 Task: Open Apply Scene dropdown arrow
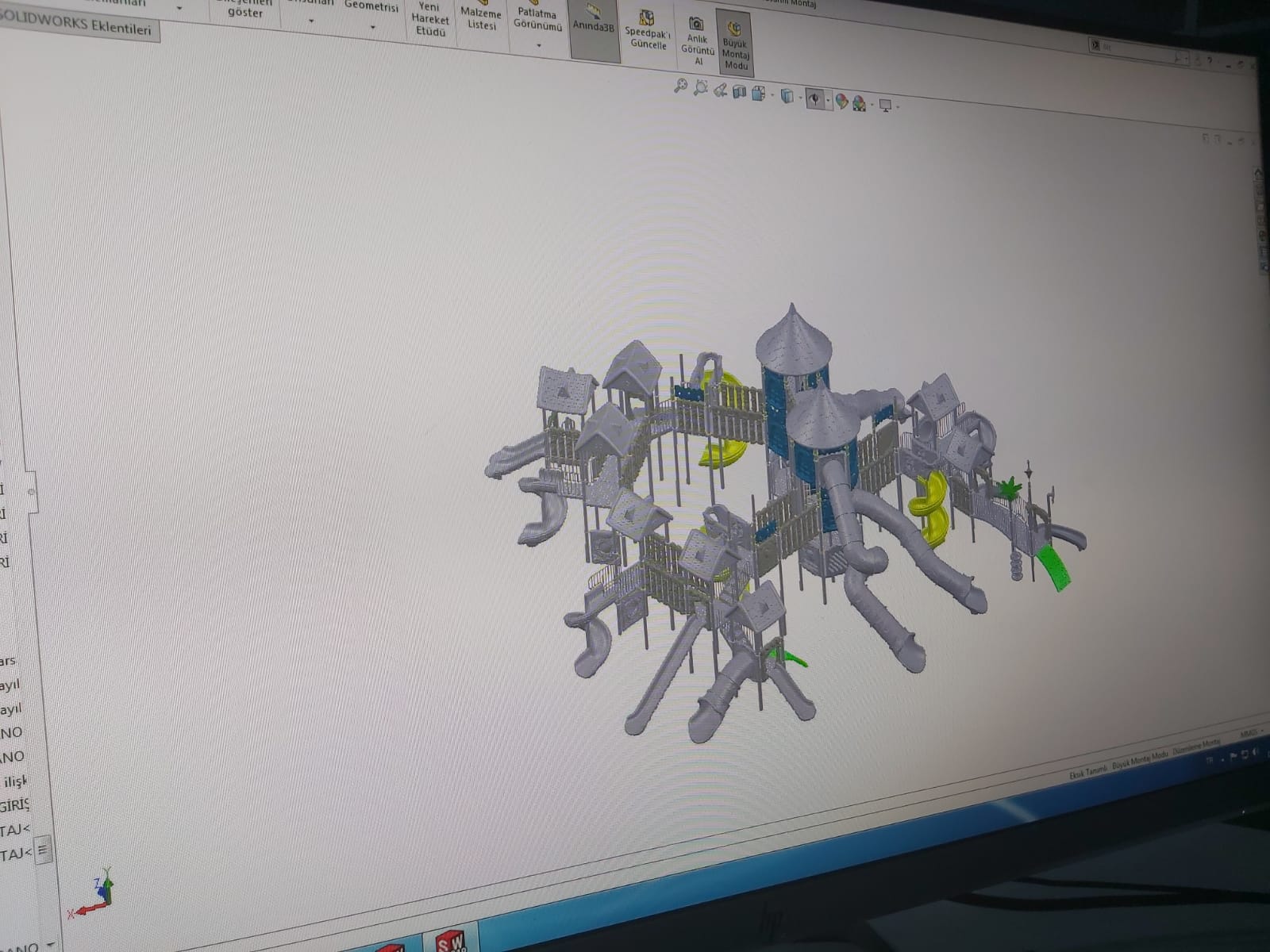tap(872, 106)
